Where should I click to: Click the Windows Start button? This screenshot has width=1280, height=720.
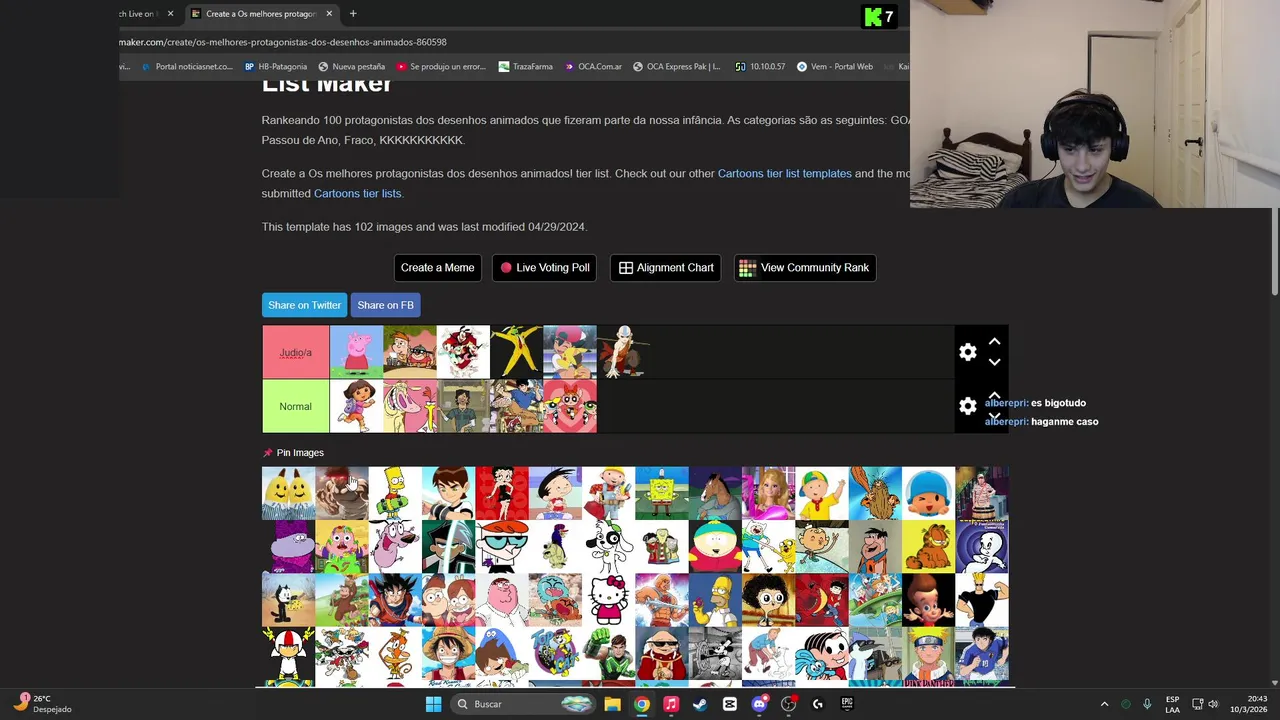pos(433,704)
